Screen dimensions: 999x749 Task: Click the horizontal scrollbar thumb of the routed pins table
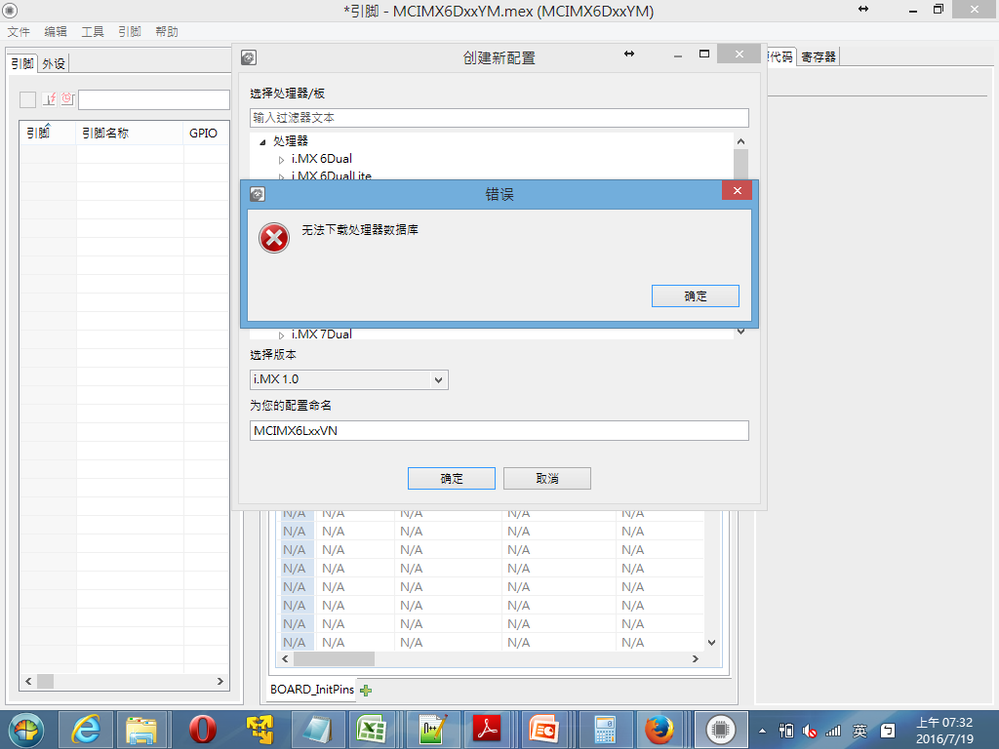click(334, 659)
